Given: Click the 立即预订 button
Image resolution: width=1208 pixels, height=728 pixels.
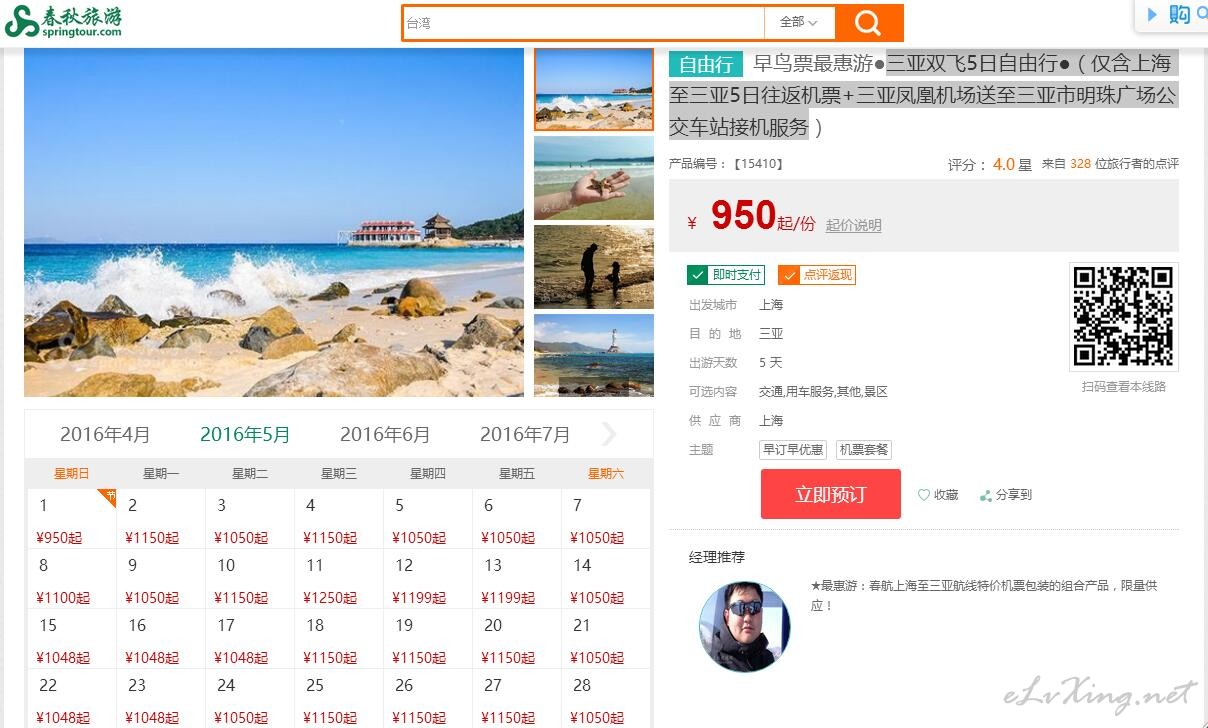Looking at the screenshot, I should coord(830,494).
